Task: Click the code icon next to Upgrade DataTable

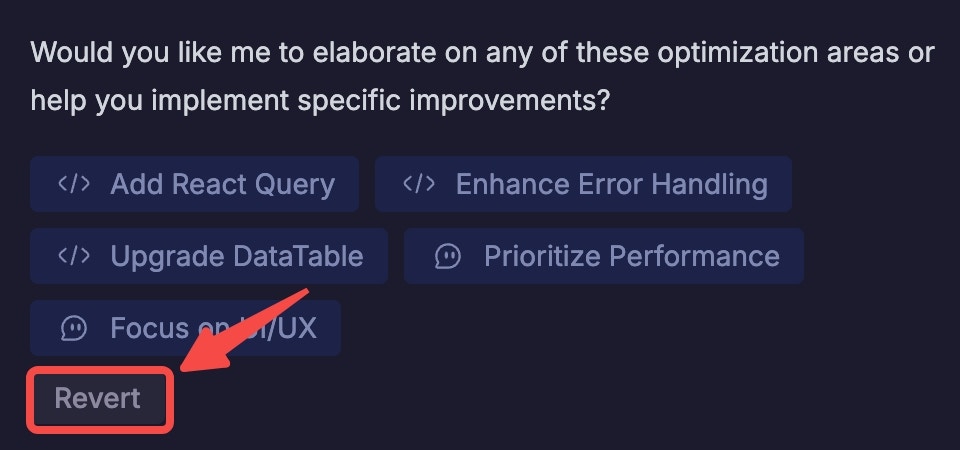Action: click(74, 256)
